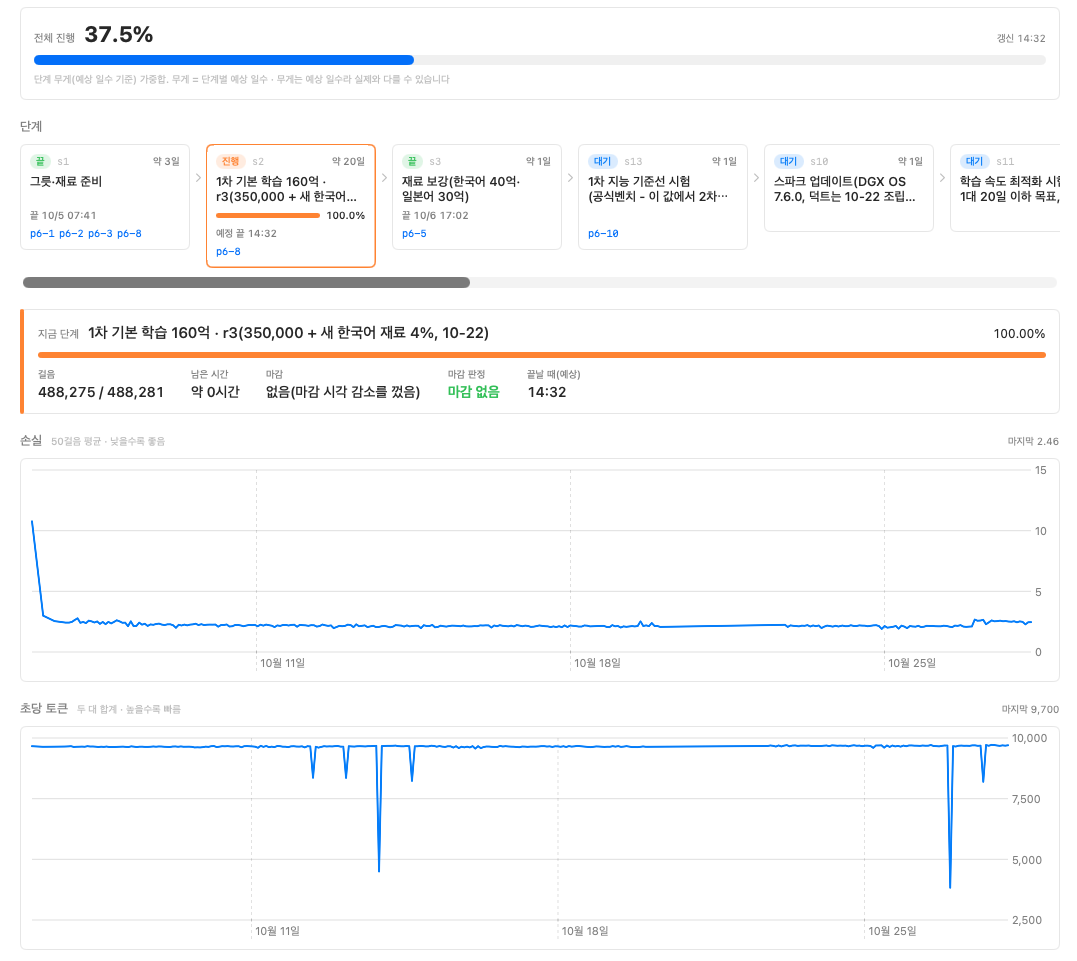Select the s11 학습 속도 최적화 card
Image resolution: width=1077 pixels, height=961 pixels.
click(x=1005, y=188)
